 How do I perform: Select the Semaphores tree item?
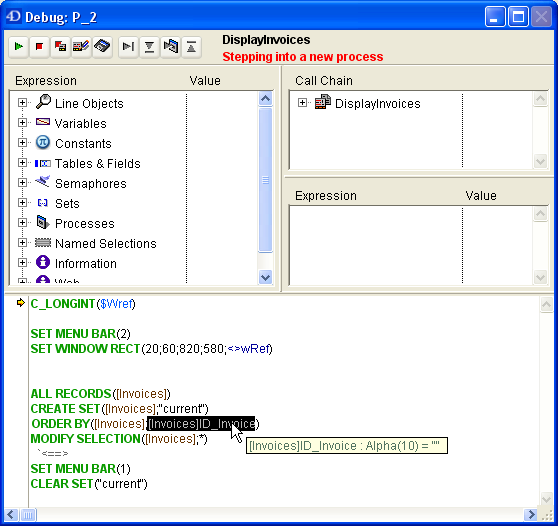[90, 184]
